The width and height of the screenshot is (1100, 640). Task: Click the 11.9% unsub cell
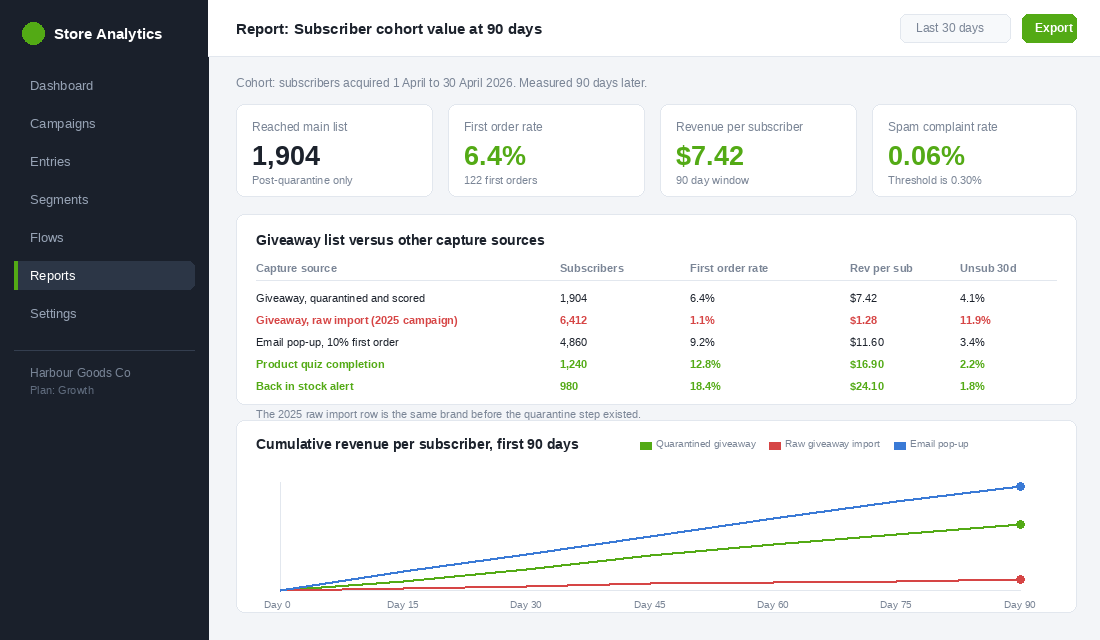975,320
